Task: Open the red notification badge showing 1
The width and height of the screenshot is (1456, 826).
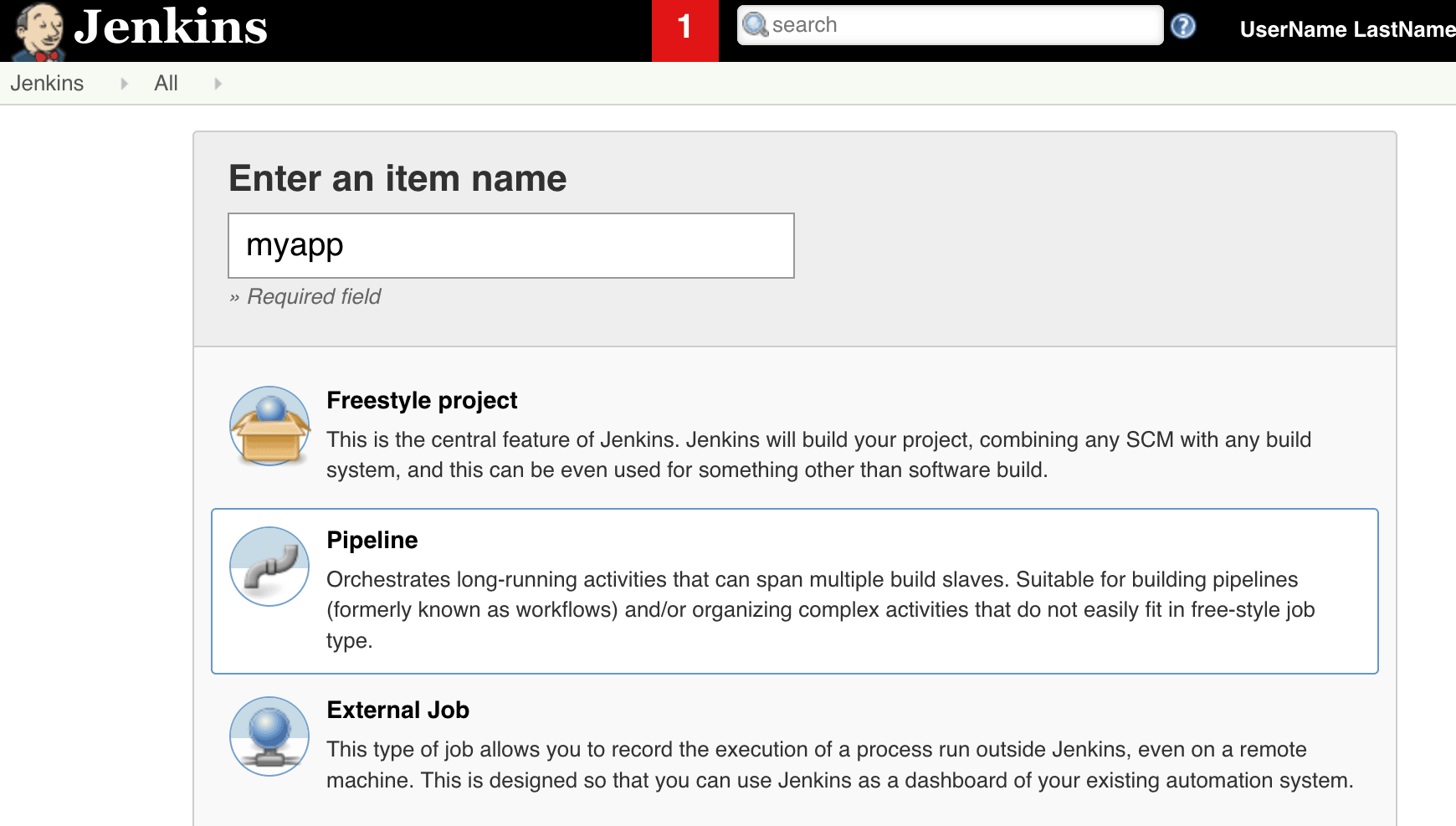Action: tap(685, 28)
